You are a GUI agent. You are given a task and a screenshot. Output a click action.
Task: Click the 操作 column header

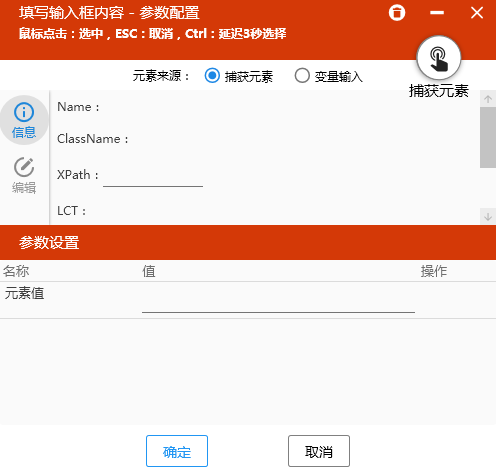434,271
